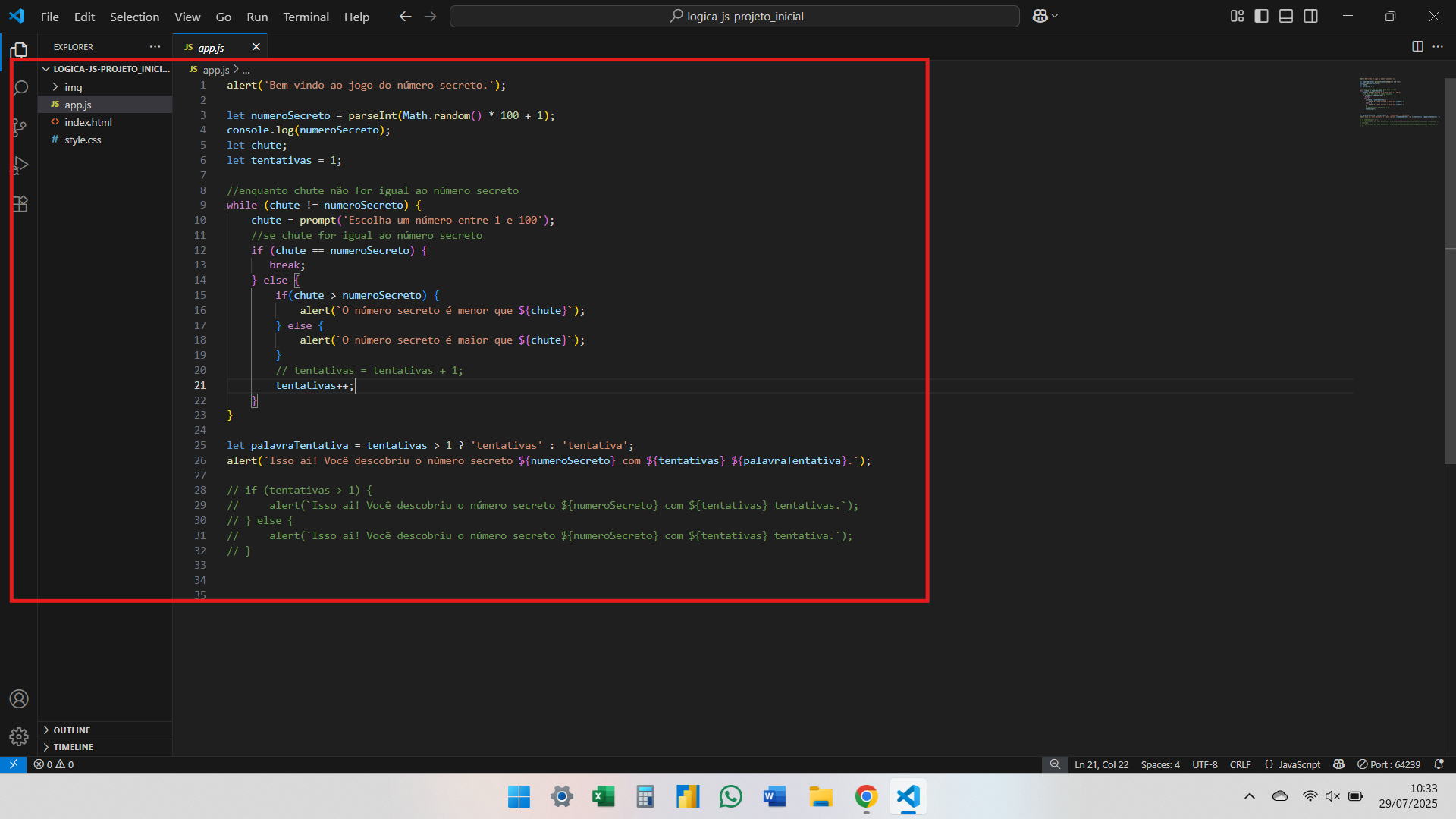Open the Search view in activity bar
This screenshot has height=819, width=1456.
click(x=20, y=89)
